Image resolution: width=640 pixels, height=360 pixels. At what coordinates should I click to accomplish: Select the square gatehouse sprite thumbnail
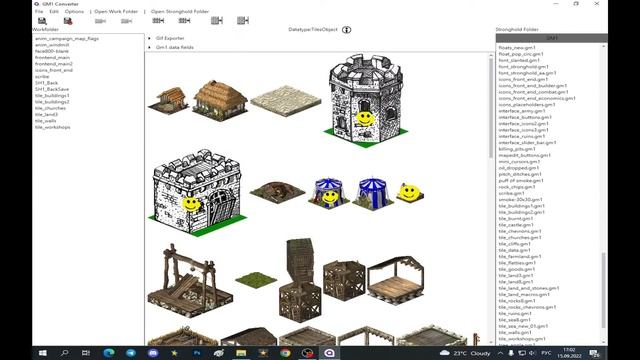(x=197, y=192)
